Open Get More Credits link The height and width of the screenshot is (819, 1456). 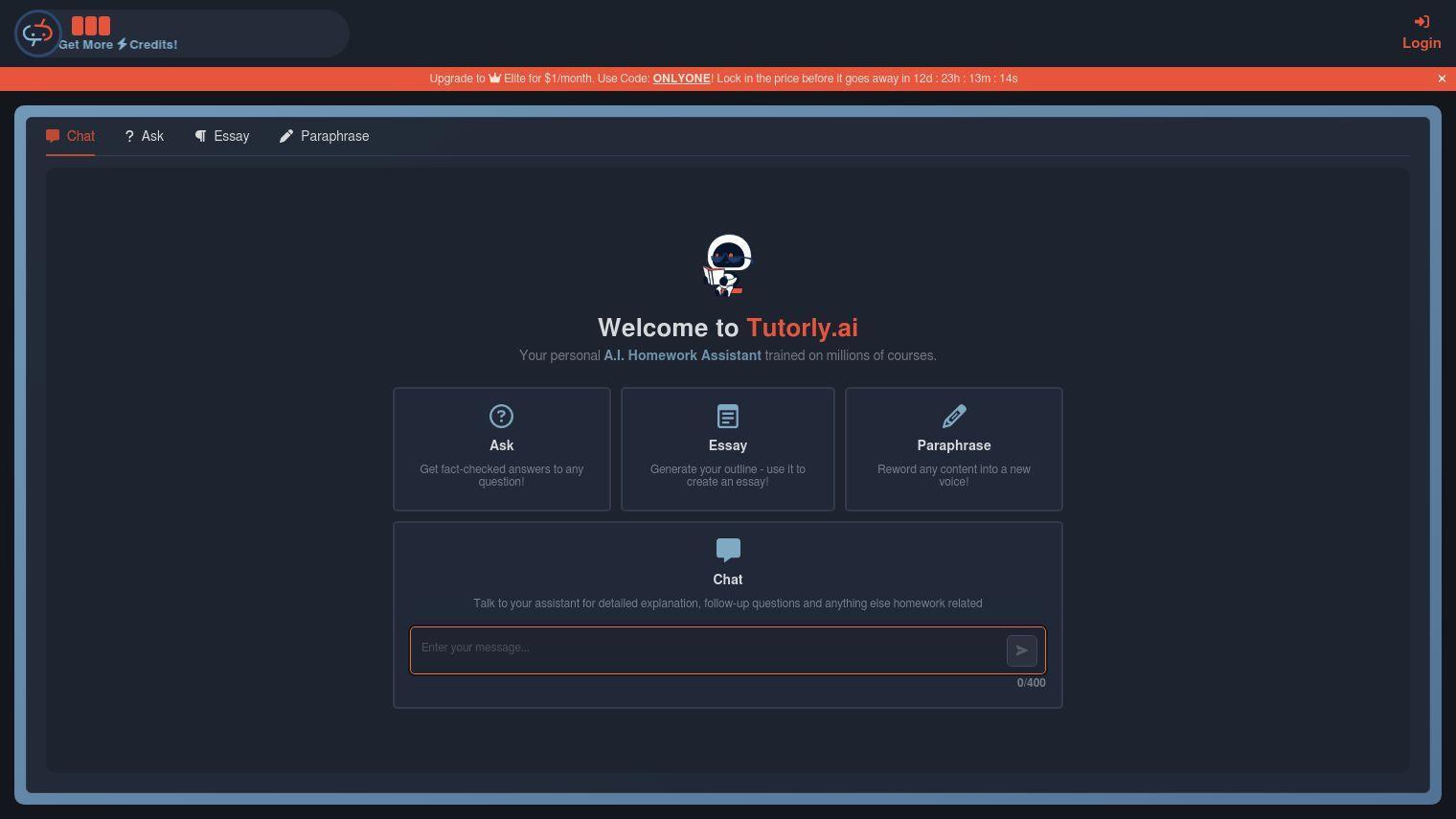[118, 45]
